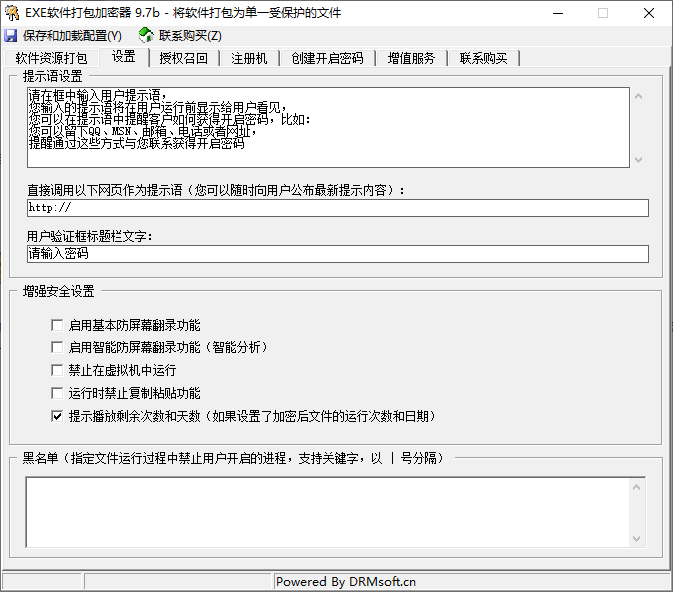Toggle 运行时禁止复制粘贴功能 checkbox
The image size is (673, 592).
click(x=57, y=393)
